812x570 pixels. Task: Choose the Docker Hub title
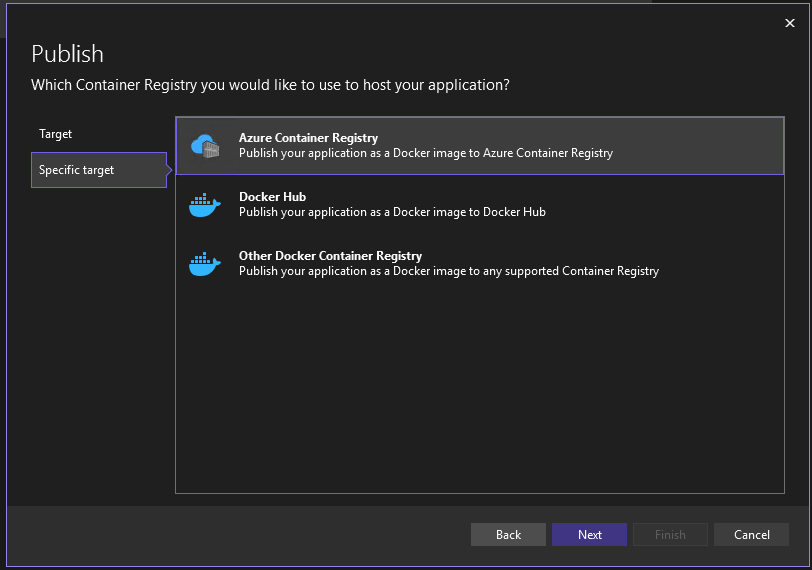point(272,197)
